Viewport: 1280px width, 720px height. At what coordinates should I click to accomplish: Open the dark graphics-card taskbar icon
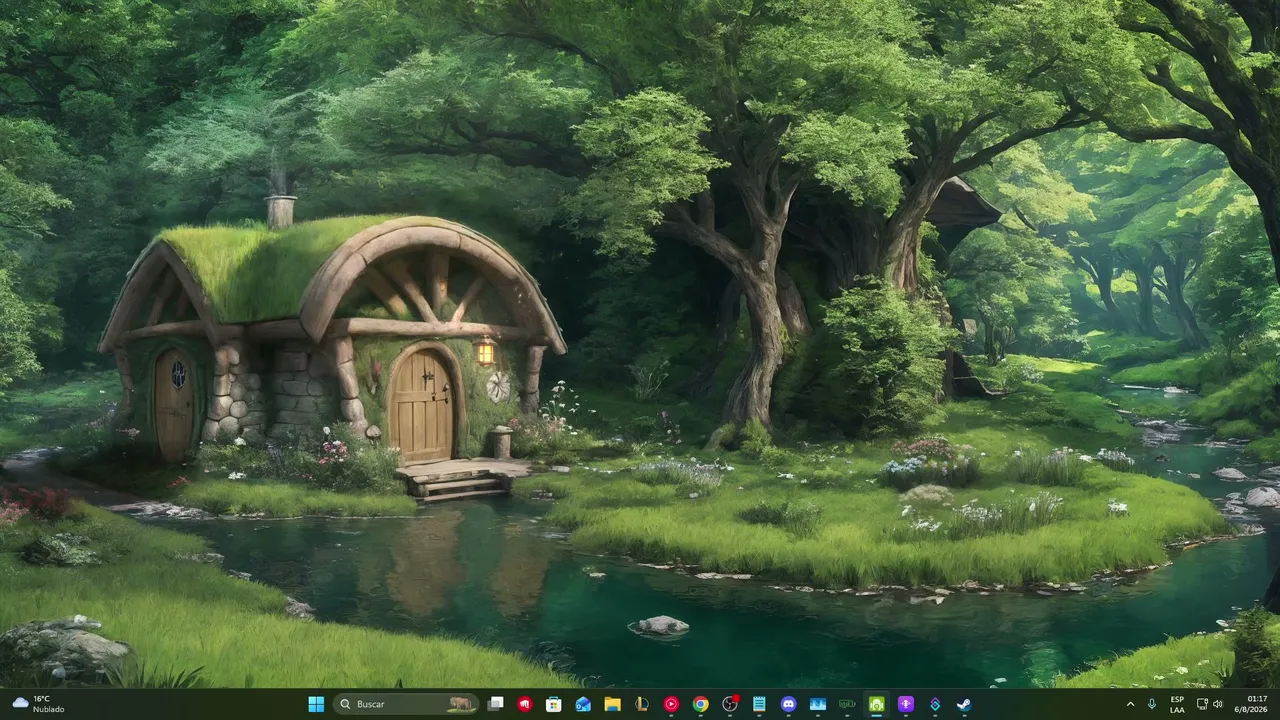coord(847,704)
